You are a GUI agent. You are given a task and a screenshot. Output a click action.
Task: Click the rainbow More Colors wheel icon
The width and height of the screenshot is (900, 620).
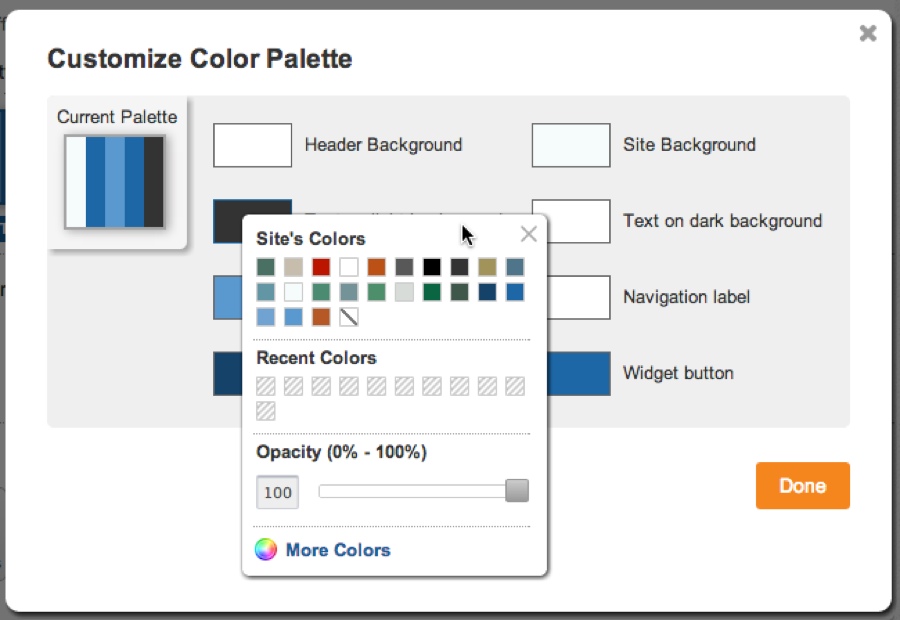[266, 549]
